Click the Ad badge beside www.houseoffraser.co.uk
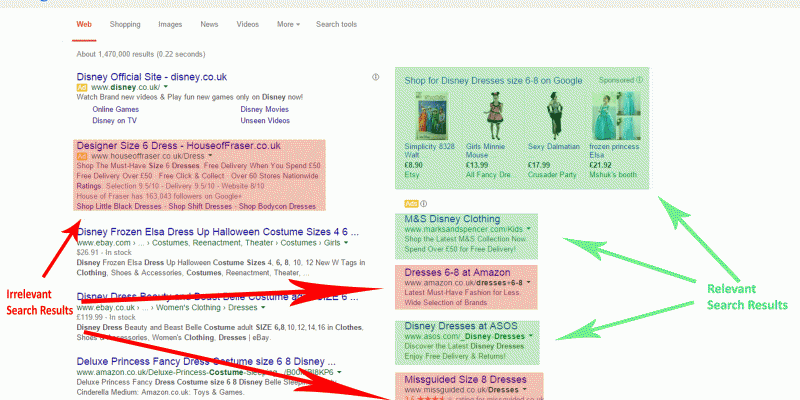The image size is (800, 400). pyautogui.click(x=82, y=156)
